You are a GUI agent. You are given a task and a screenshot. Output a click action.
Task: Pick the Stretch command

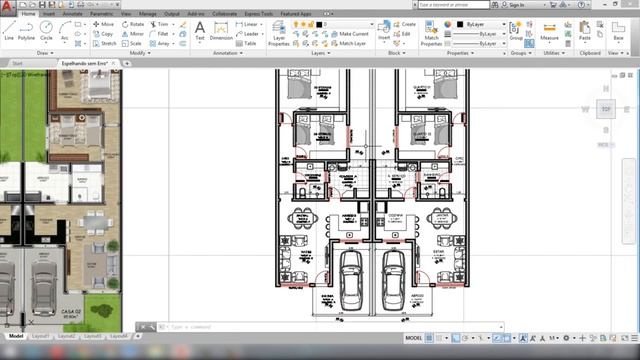pyautogui.click(x=105, y=43)
